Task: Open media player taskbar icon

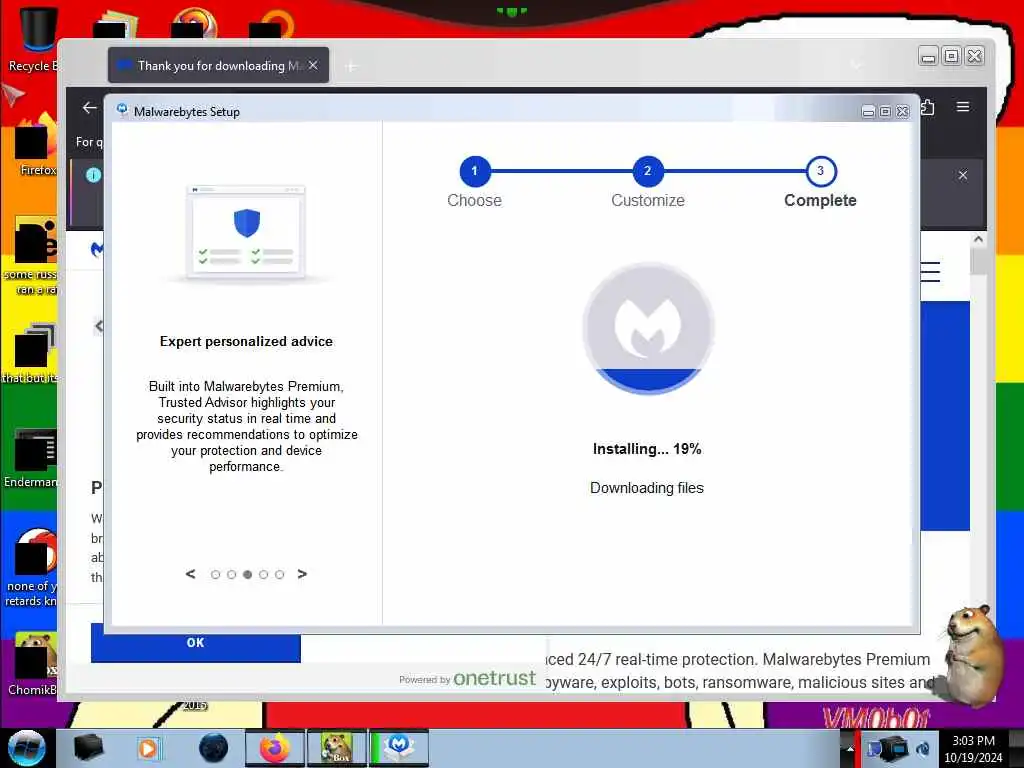Action: pyautogui.click(x=148, y=748)
